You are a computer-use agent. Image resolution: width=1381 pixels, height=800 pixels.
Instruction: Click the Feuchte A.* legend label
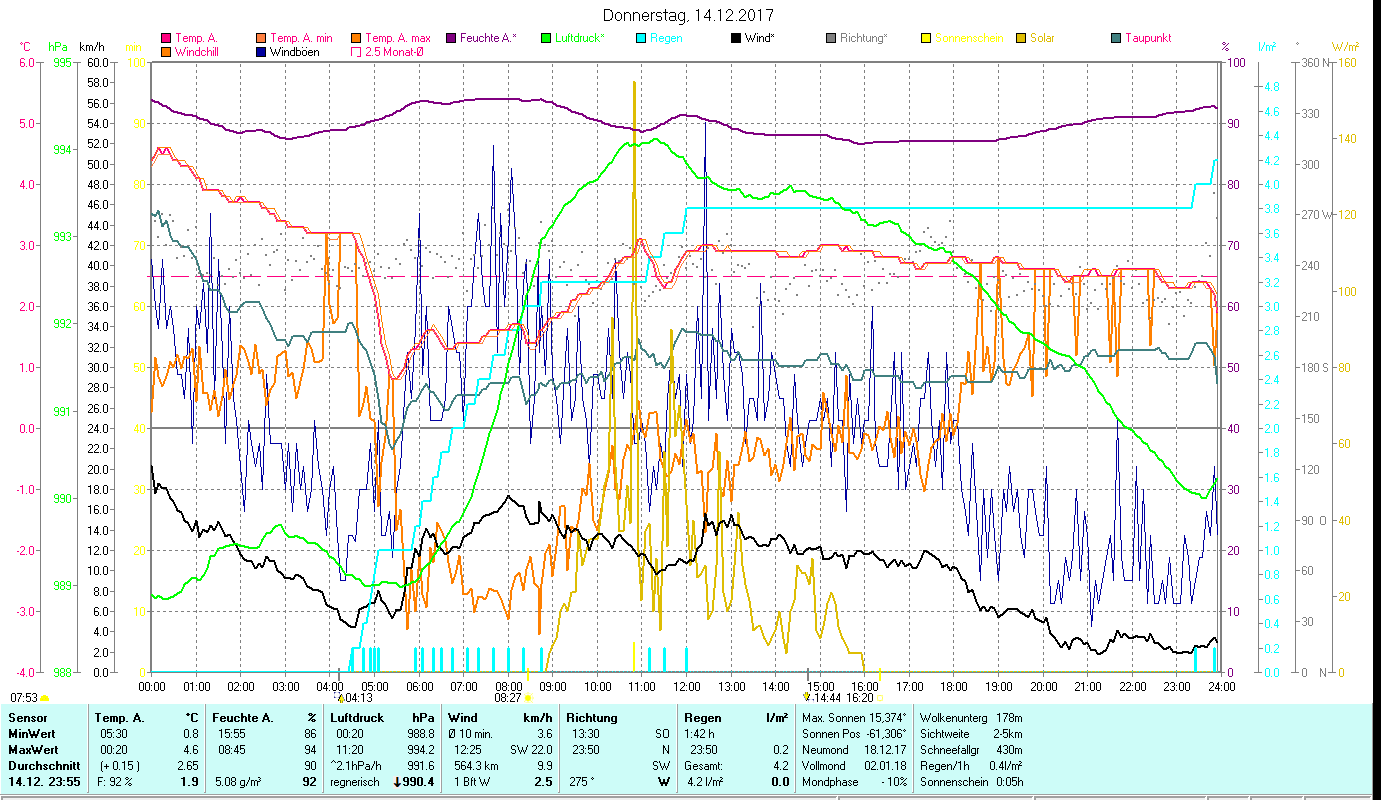489,38
